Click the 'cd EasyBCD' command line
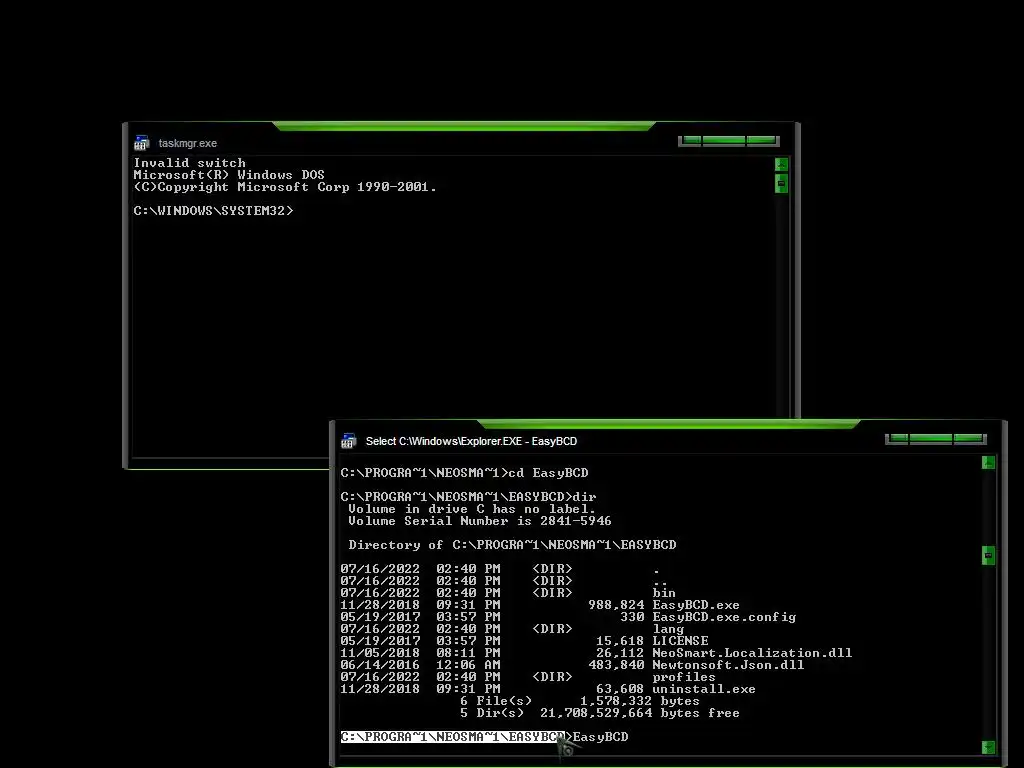 pyautogui.click(x=464, y=473)
